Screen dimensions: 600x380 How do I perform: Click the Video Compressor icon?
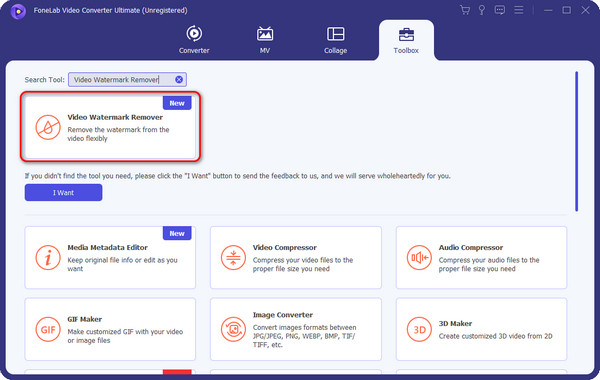(233, 258)
